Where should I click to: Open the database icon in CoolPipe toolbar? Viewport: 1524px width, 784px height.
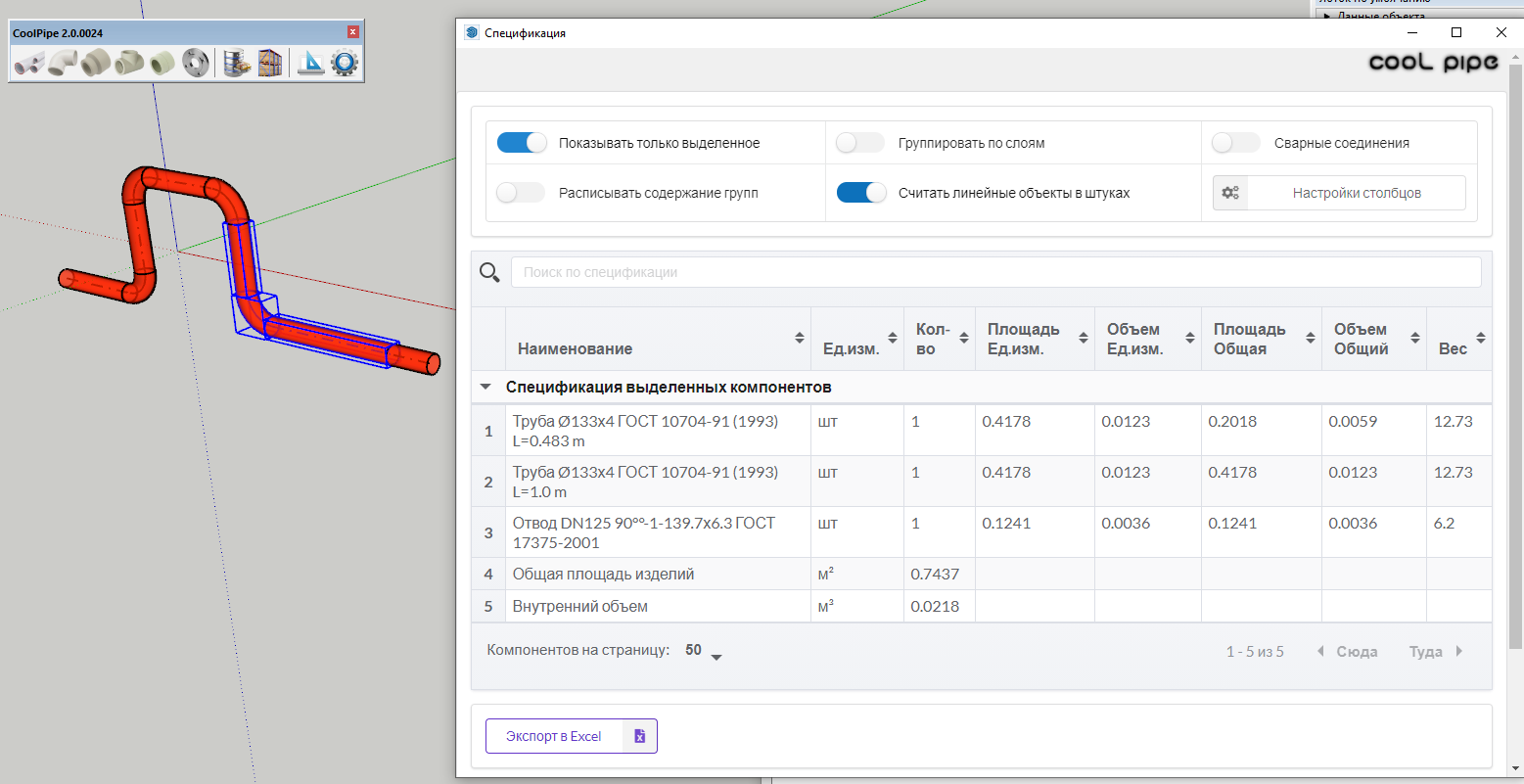click(x=235, y=64)
